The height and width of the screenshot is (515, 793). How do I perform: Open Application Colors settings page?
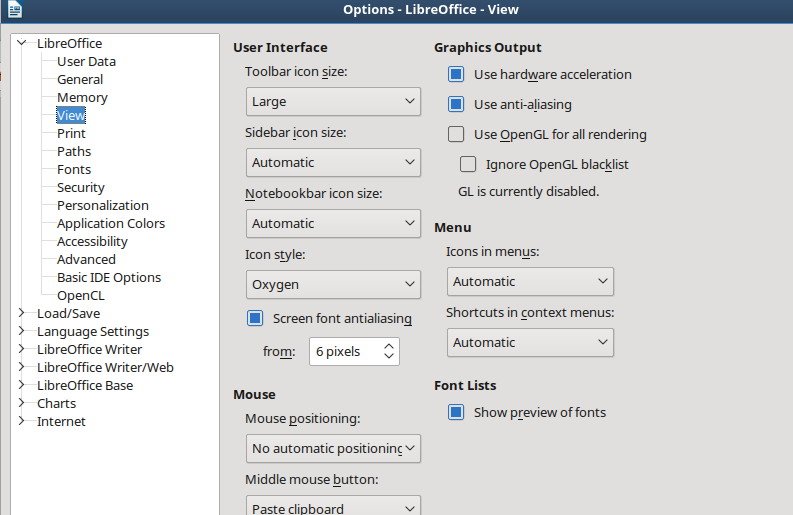pyautogui.click(x=110, y=223)
